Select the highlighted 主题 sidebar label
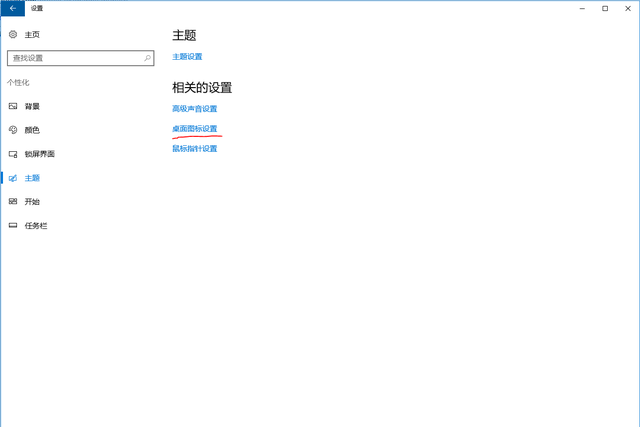Image resolution: width=640 pixels, height=427 pixels. point(32,178)
